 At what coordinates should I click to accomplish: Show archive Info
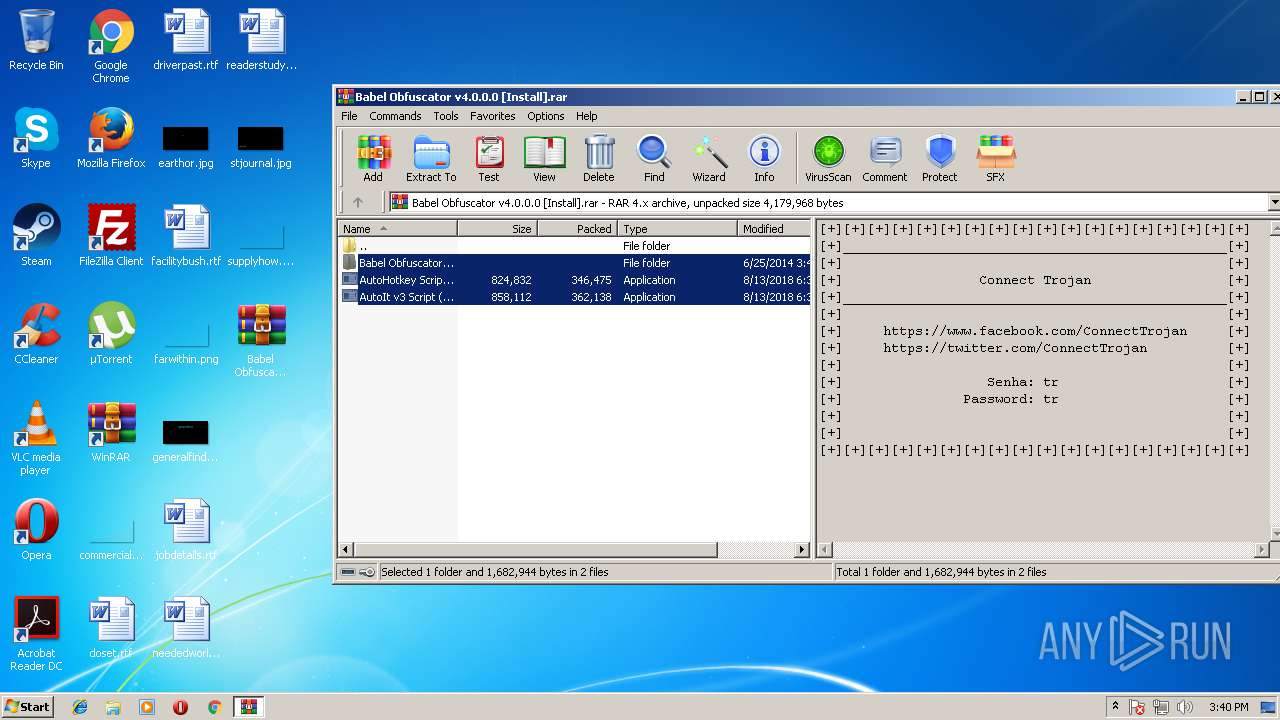point(764,159)
